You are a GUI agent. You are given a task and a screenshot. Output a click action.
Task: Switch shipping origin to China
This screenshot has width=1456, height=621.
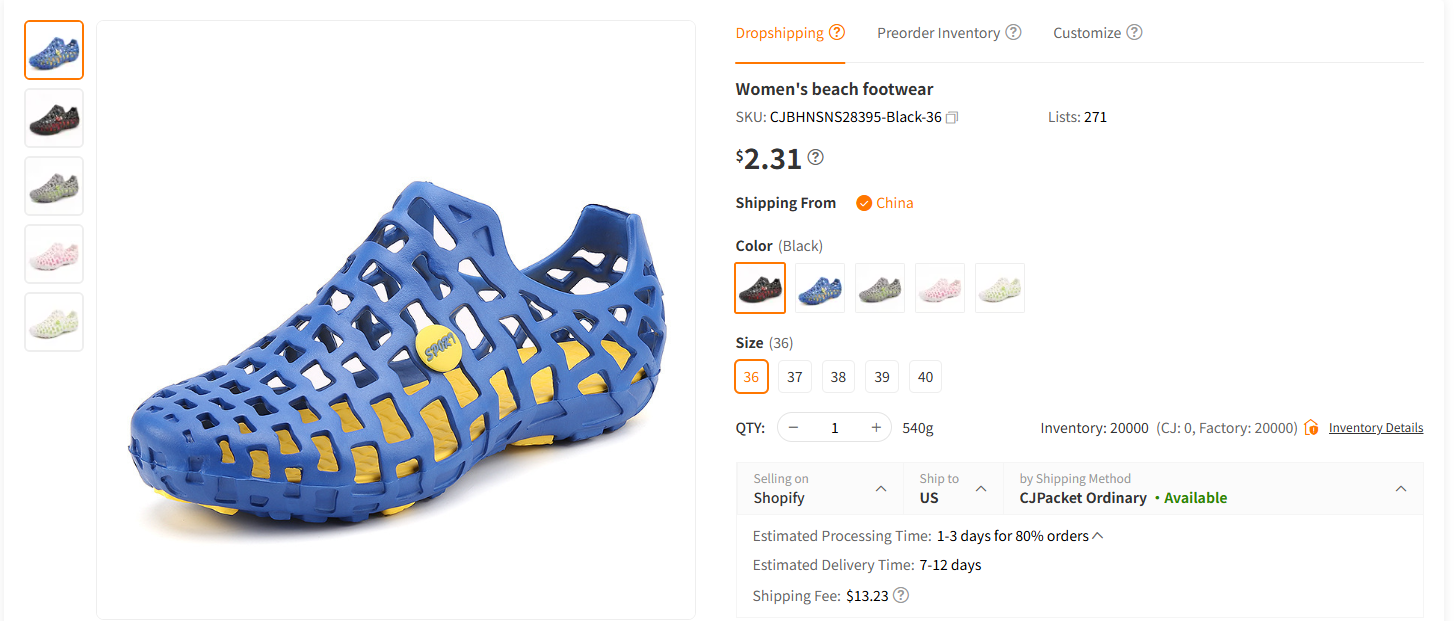pyautogui.click(x=886, y=202)
